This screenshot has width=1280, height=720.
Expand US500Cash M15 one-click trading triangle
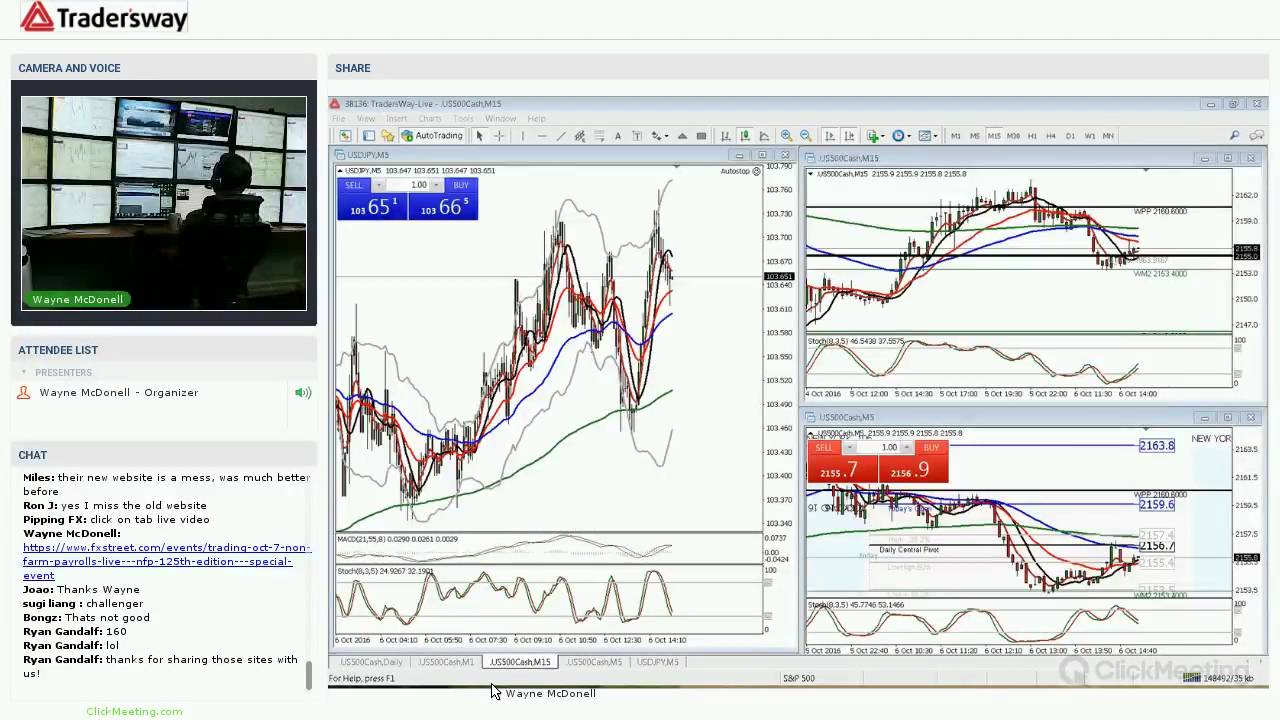point(812,174)
